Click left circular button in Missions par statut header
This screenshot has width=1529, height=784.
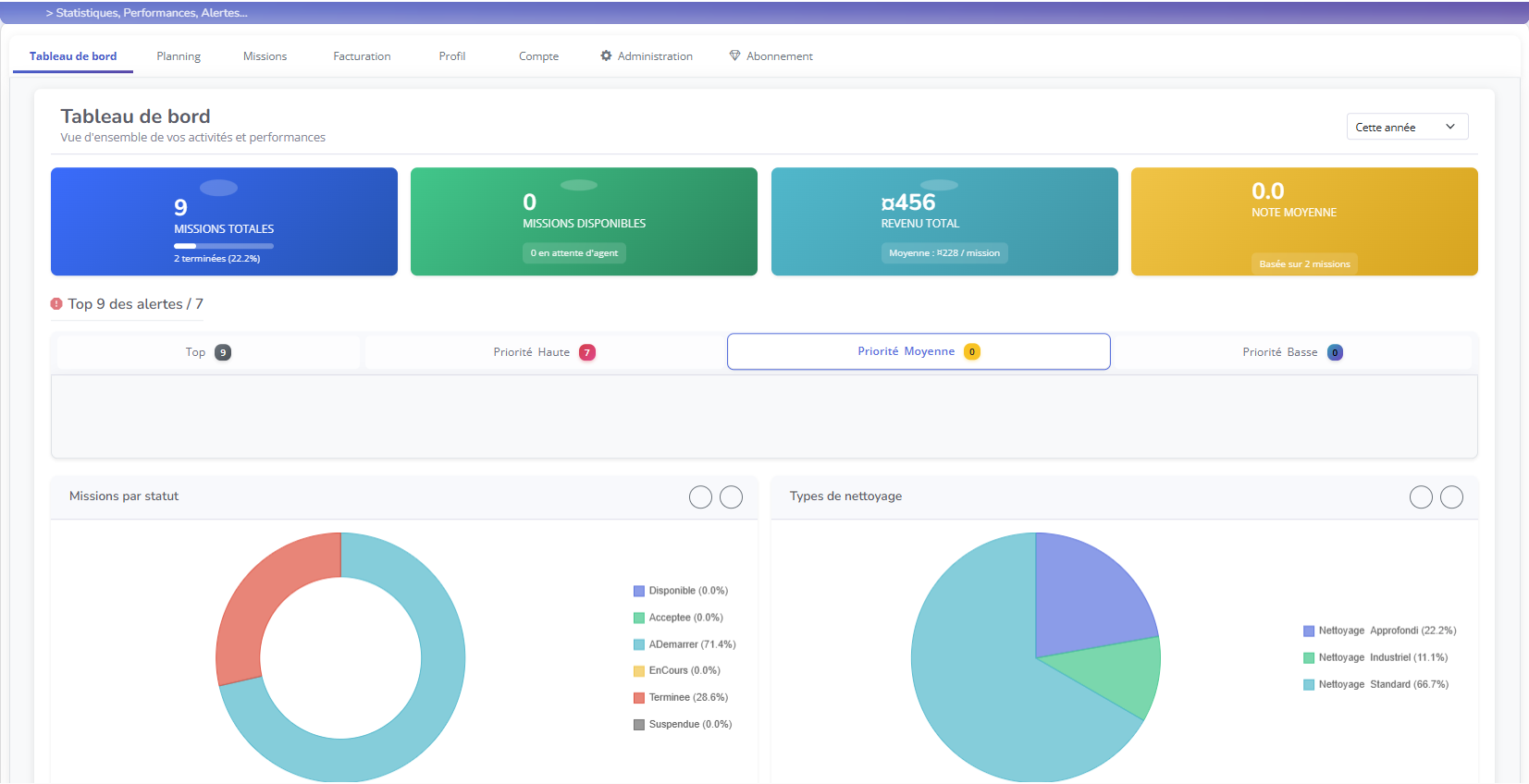pos(700,497)
